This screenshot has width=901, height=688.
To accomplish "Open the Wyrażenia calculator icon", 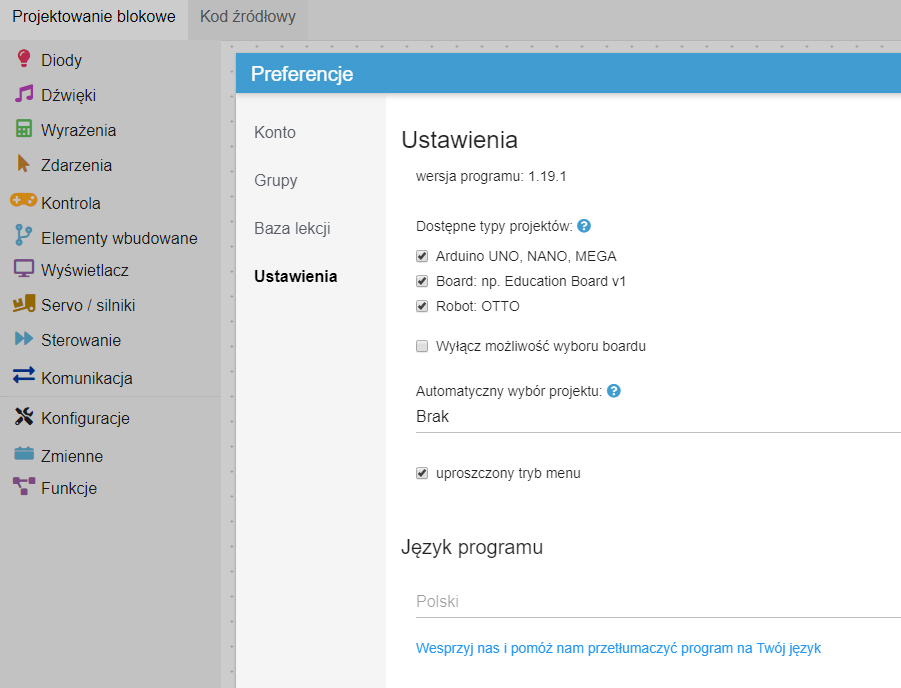I will pyautogui.click(x=23, y=129).
